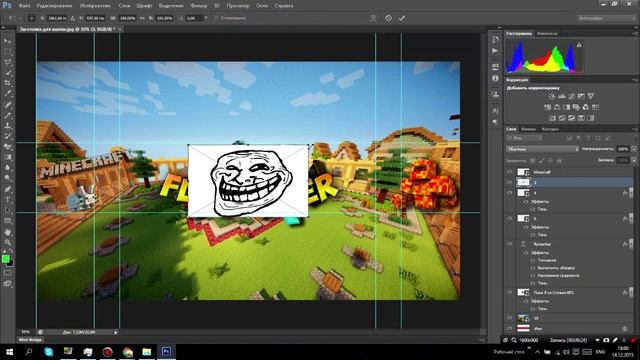
Task: Select the Lasso tool
Action: [8, 62]
